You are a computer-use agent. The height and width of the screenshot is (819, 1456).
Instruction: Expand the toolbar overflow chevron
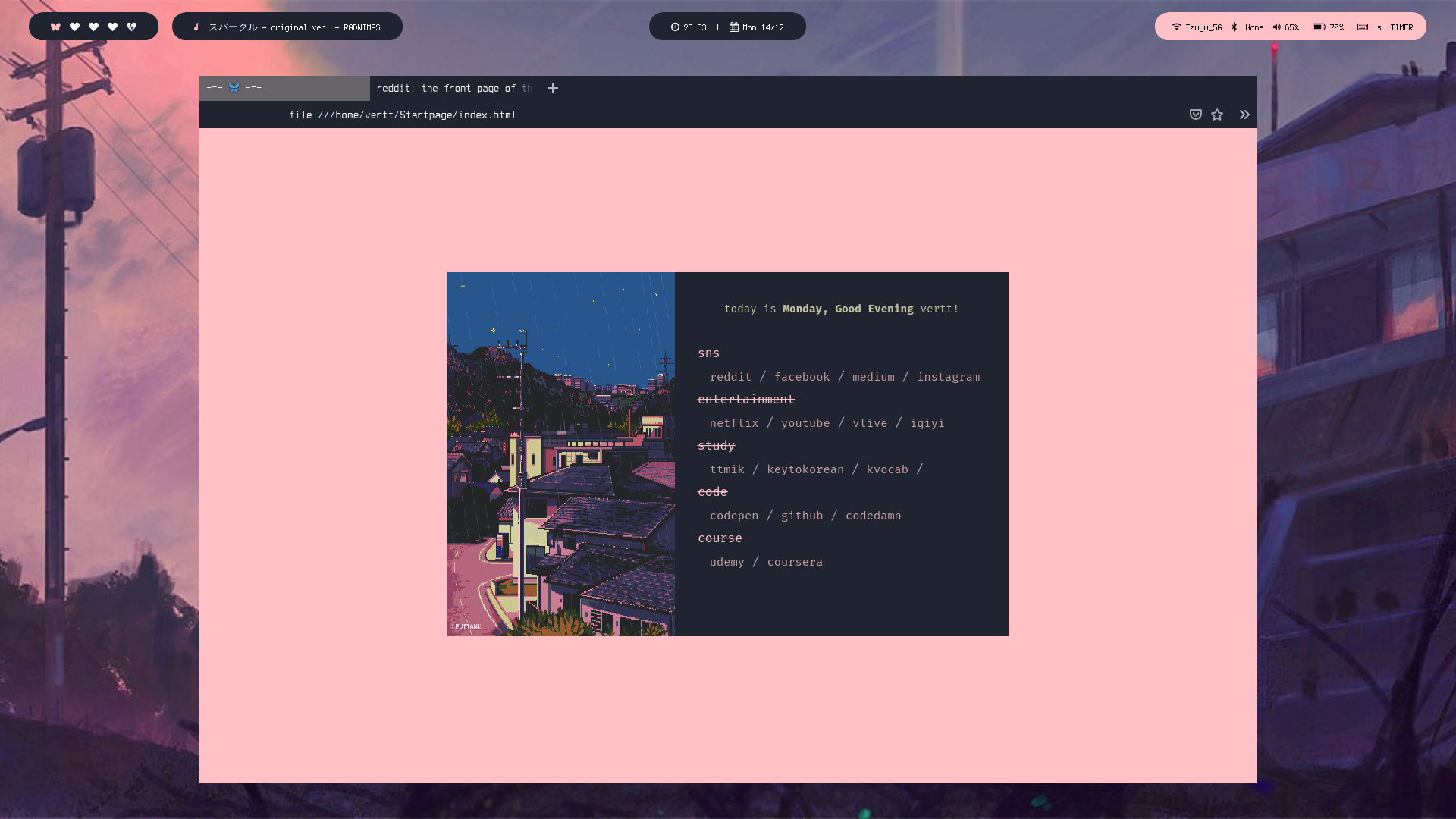pyautogui.click(x=1244, y=115)
